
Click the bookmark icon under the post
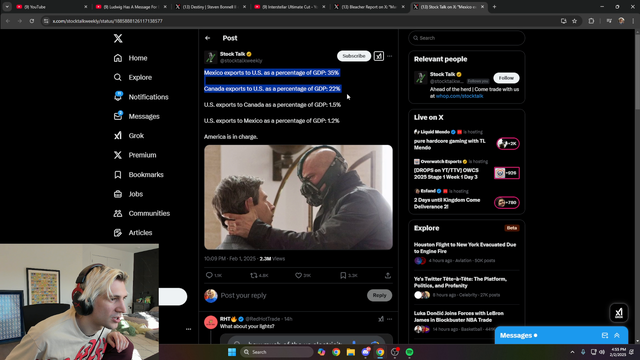tap(343, 276)
